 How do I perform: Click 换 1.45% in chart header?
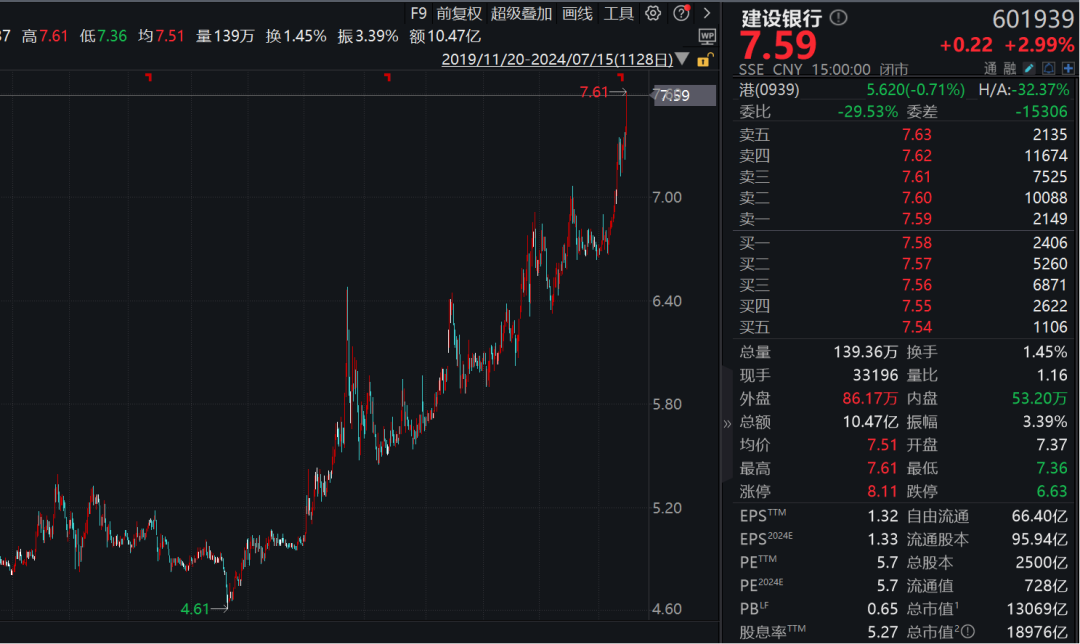pos(296,36)
